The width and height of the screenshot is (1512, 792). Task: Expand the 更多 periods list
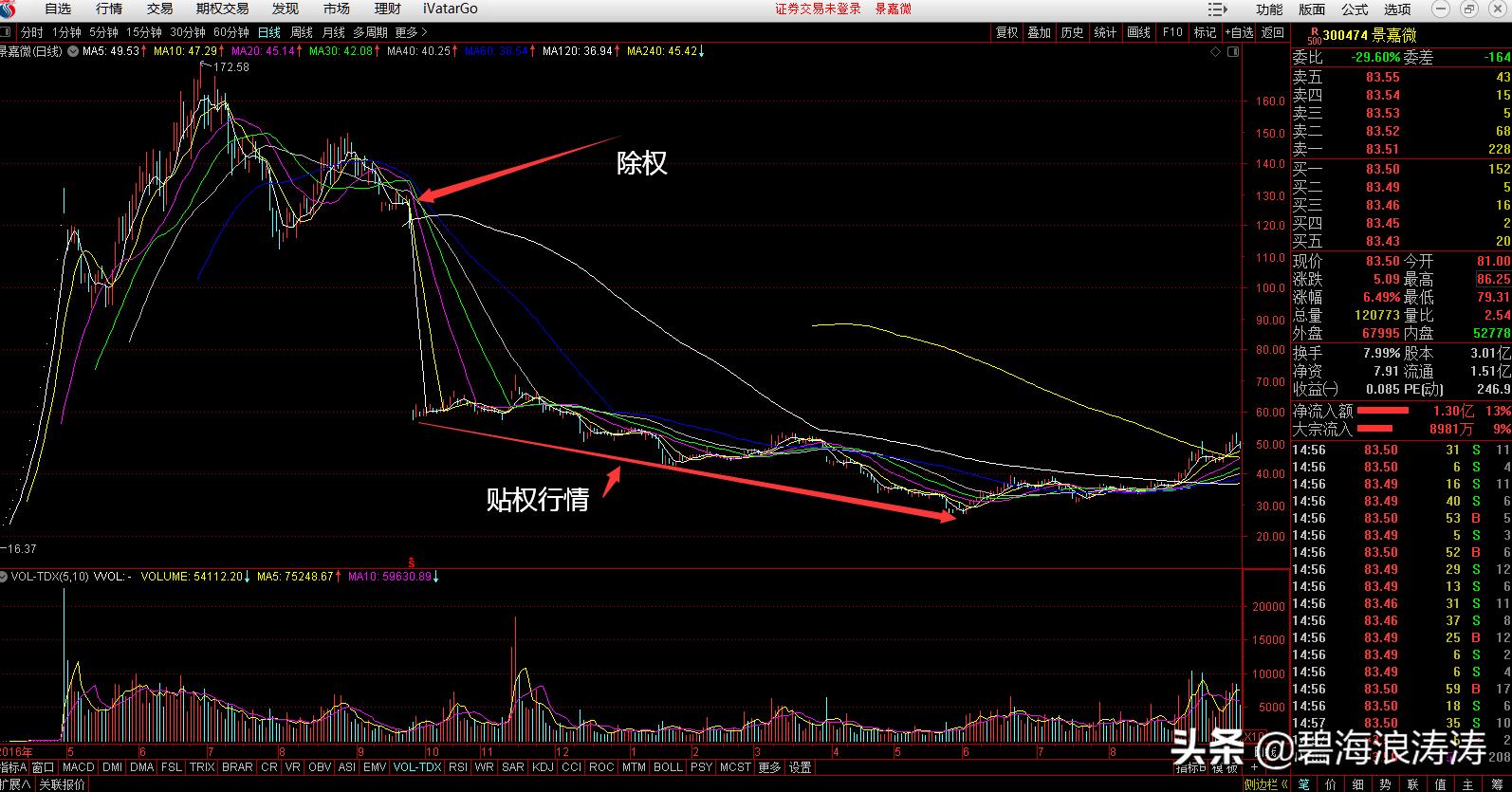click(x=410, y=32)
